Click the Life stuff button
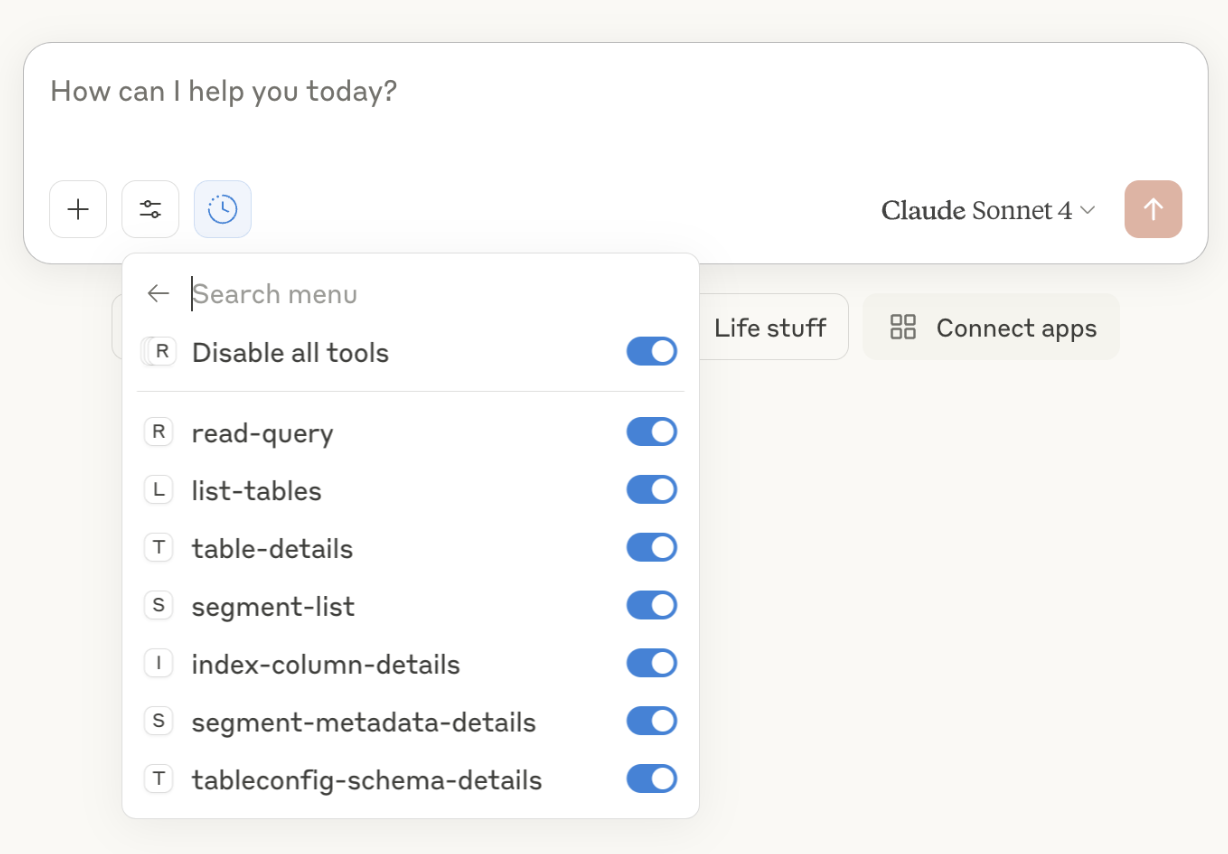This screenshot has height=854, width=1228. [x=770, y=327]
